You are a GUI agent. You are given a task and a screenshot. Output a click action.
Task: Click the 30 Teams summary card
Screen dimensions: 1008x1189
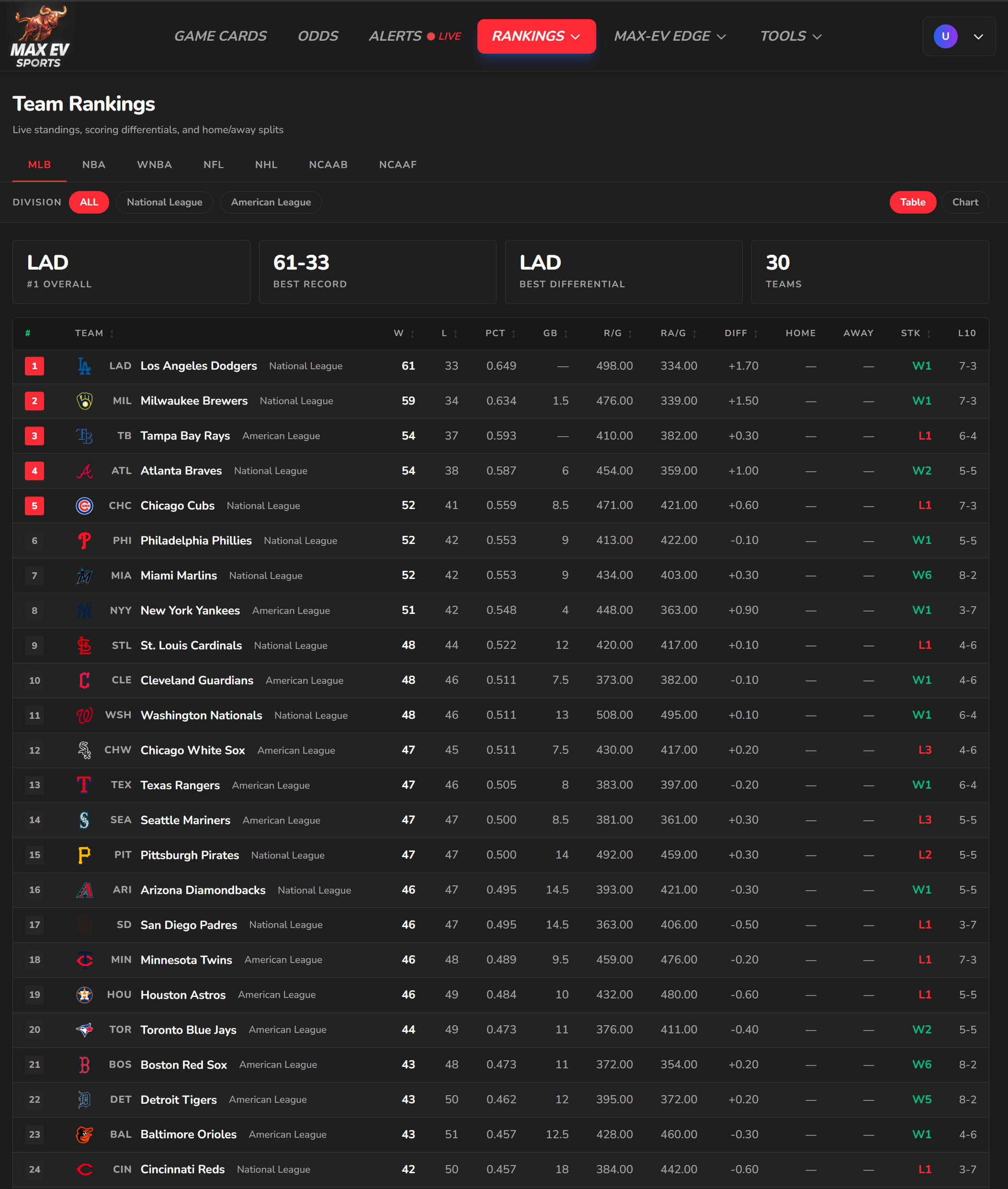tap(870, 272)
